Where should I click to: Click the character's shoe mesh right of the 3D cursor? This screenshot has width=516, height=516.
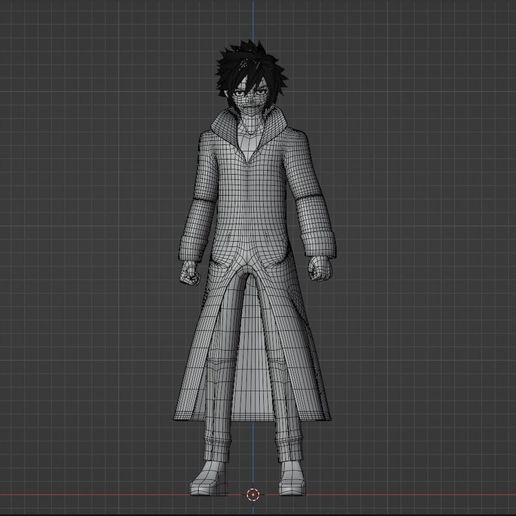pos(292,479)
